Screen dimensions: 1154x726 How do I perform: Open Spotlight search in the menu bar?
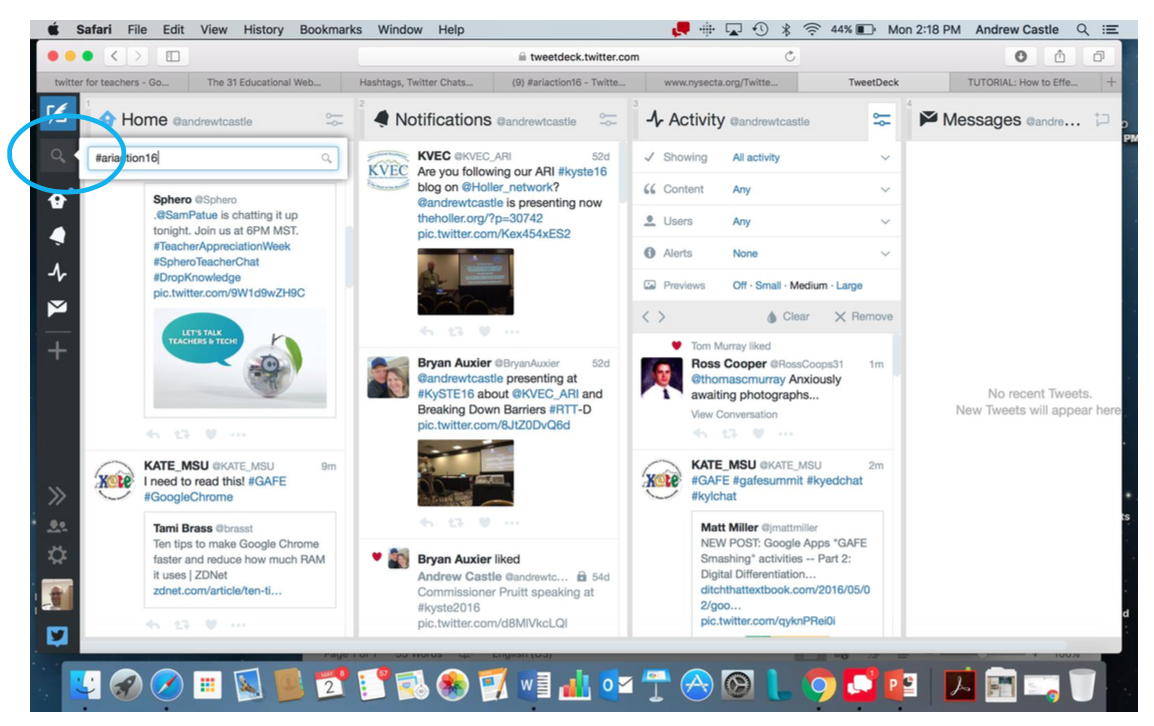pos(1082,29)
